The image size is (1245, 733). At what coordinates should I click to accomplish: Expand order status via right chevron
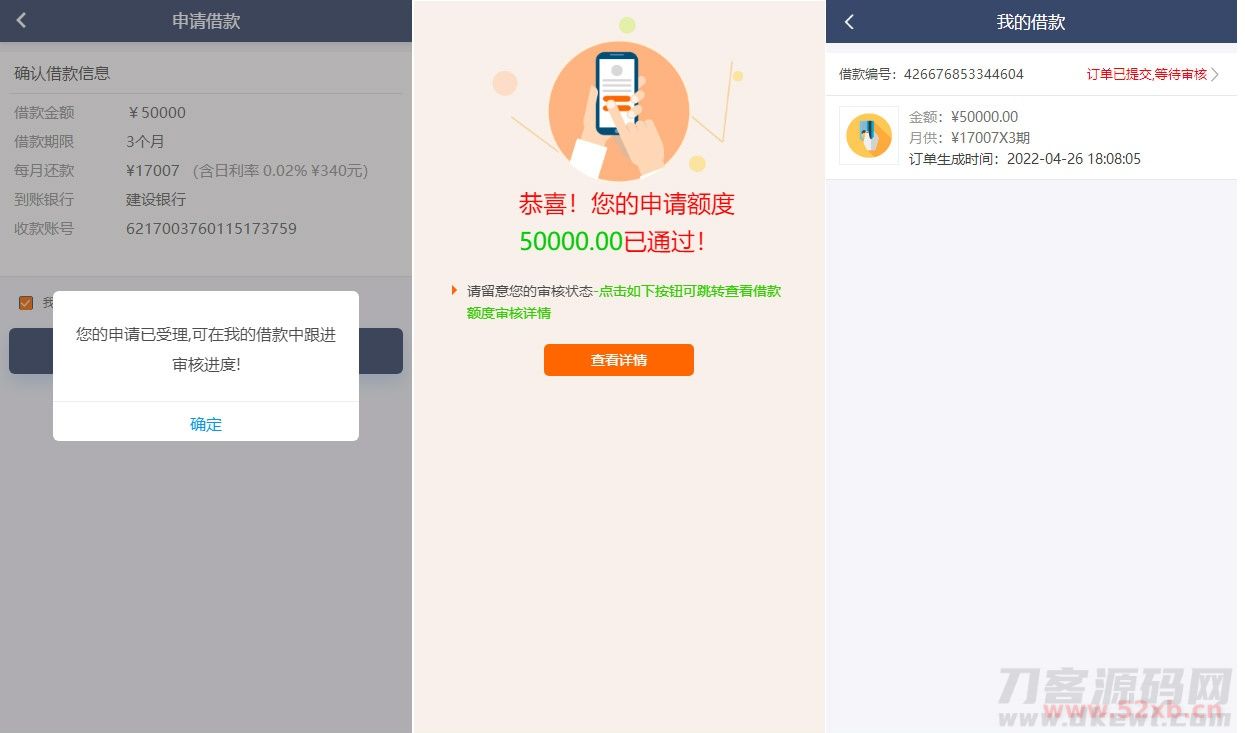[x=1215, y=74]
